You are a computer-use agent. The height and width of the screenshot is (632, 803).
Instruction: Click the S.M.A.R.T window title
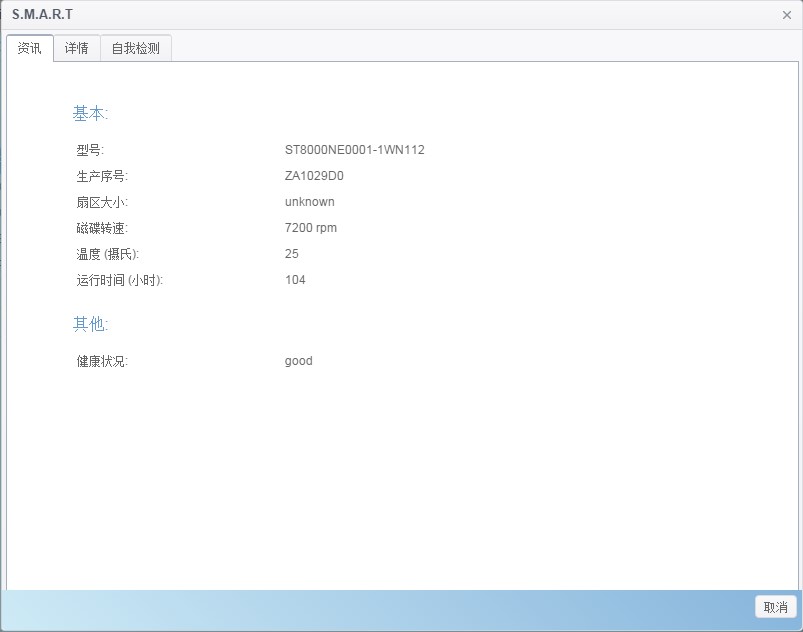pyautogui.click(x=42, y=15)
